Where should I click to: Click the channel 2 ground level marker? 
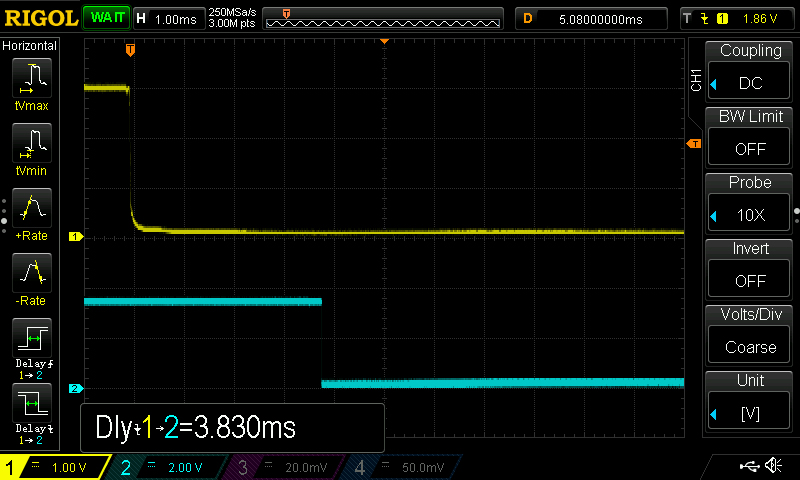(x=76, y=389)
